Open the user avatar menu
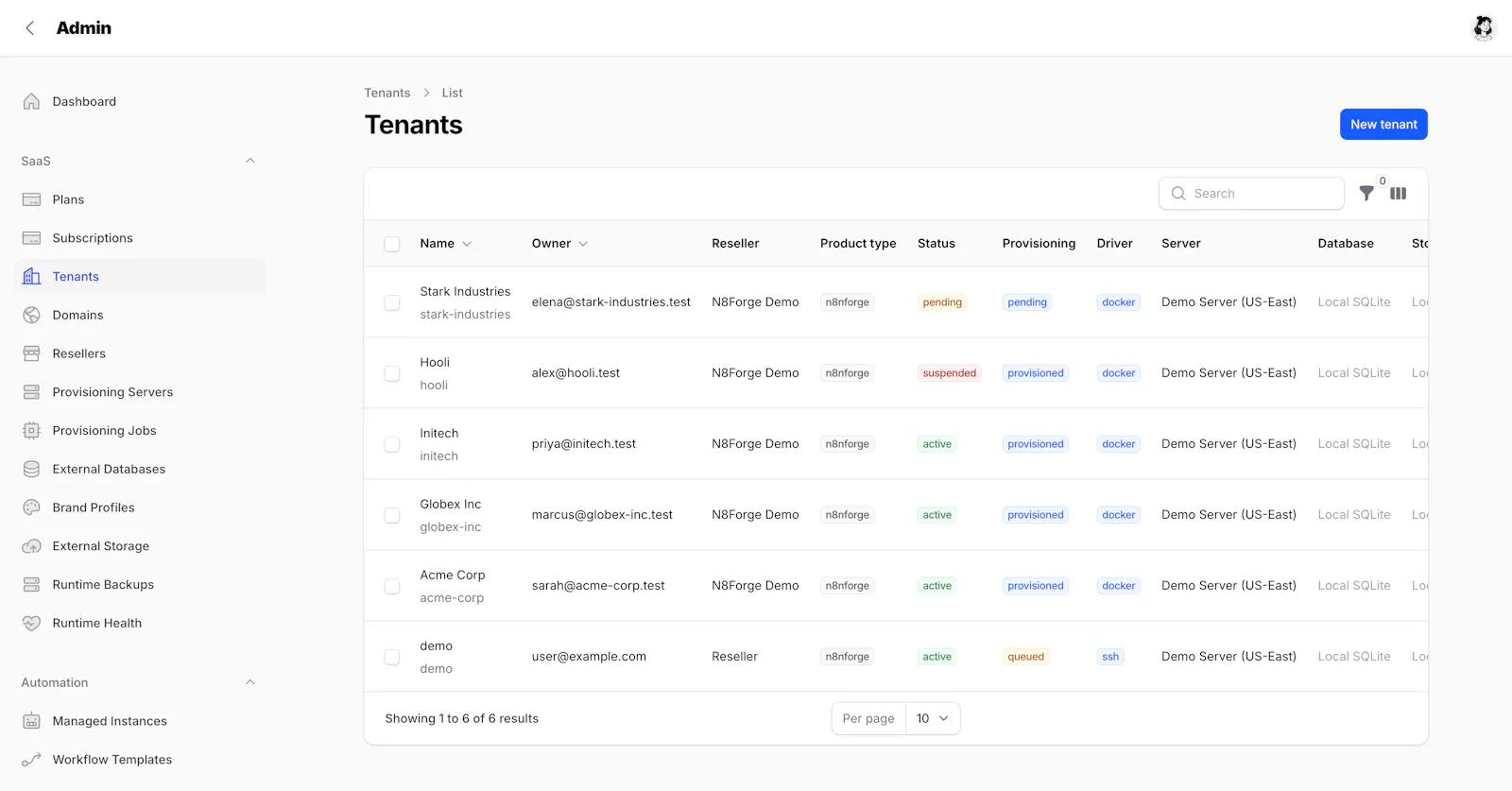The image size is (1512, 791). pyautogui.click(x=1484, y=28)
